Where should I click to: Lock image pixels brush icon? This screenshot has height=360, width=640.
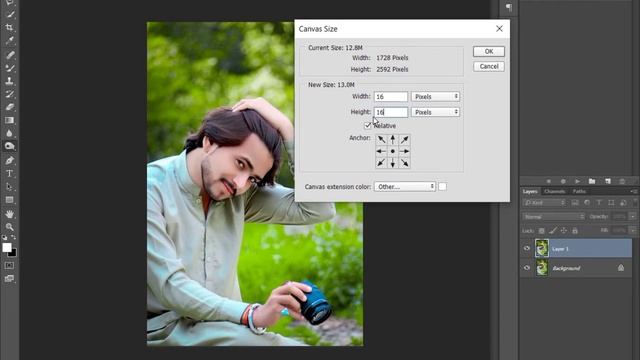(553, 231)
